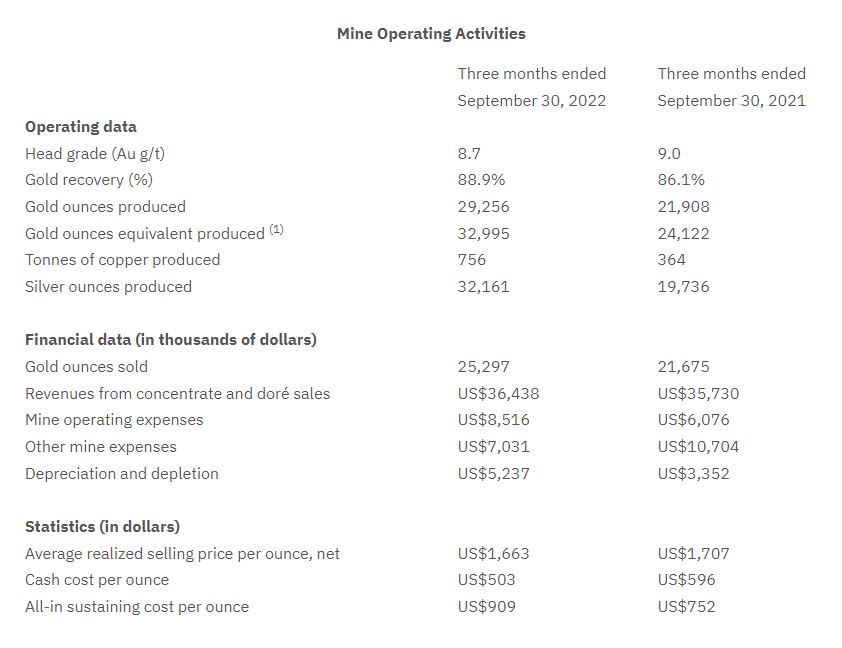The width and height of the screenshot is (842, 648).
Task: Click the 88.9% gold recovery value
Action: pyautogui.click(x=481, y=180)
